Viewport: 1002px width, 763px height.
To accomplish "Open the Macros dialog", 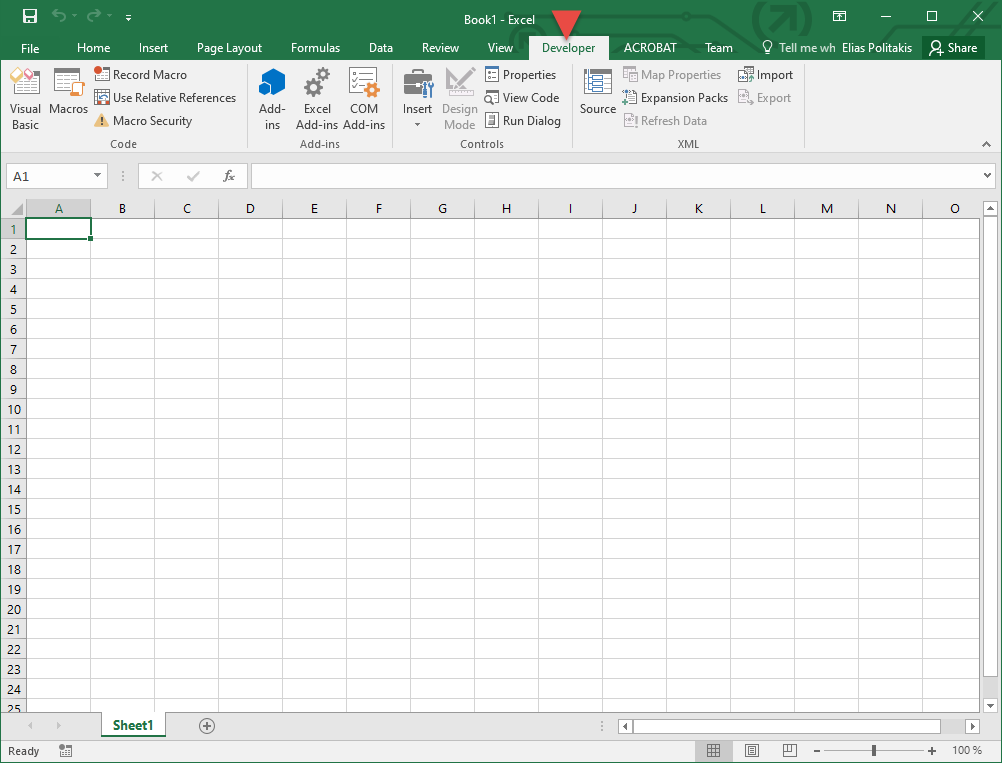I will click(68, 92).
